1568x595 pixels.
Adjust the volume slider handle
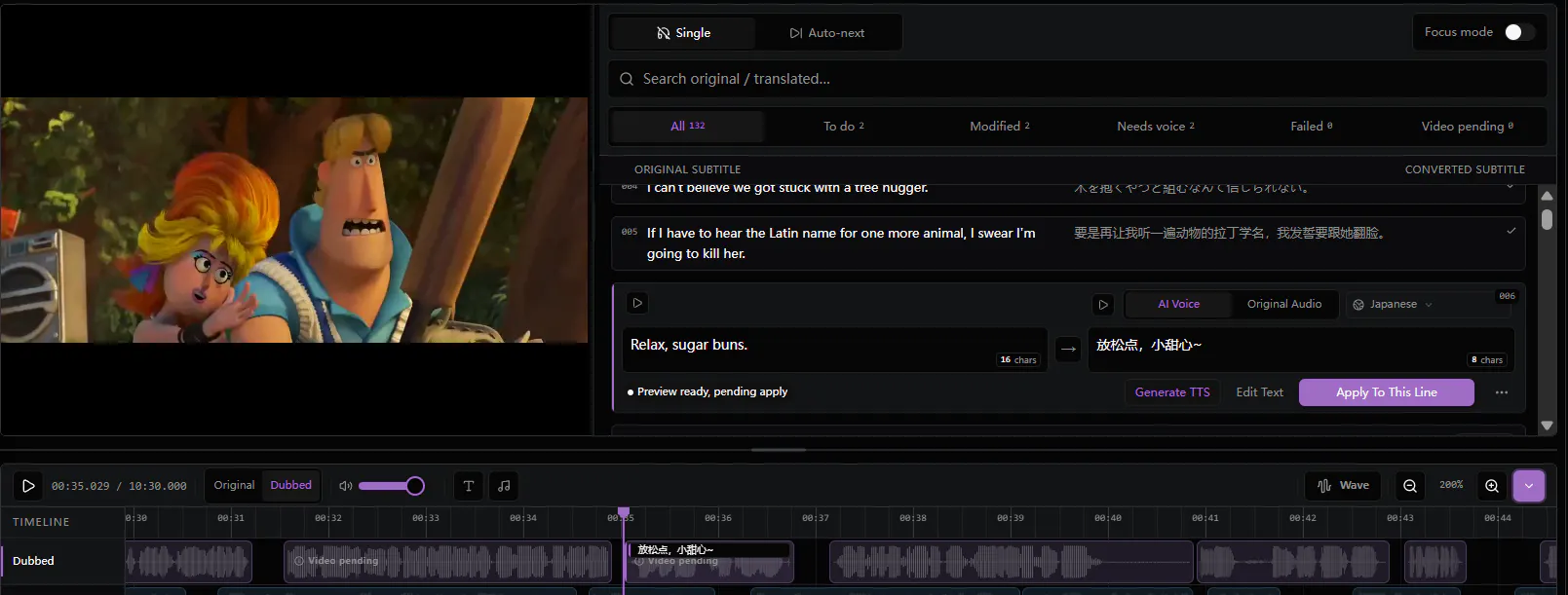tap(415, 486)
